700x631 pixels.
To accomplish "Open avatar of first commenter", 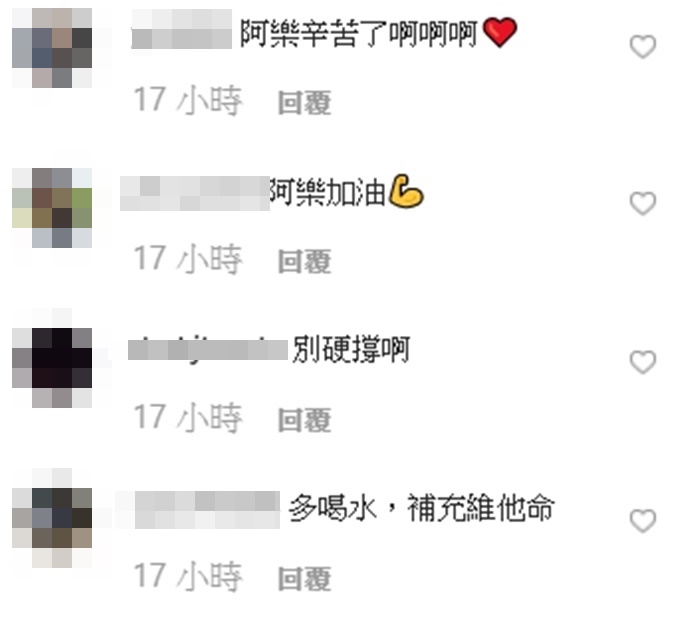I will (x=52, y=48).
